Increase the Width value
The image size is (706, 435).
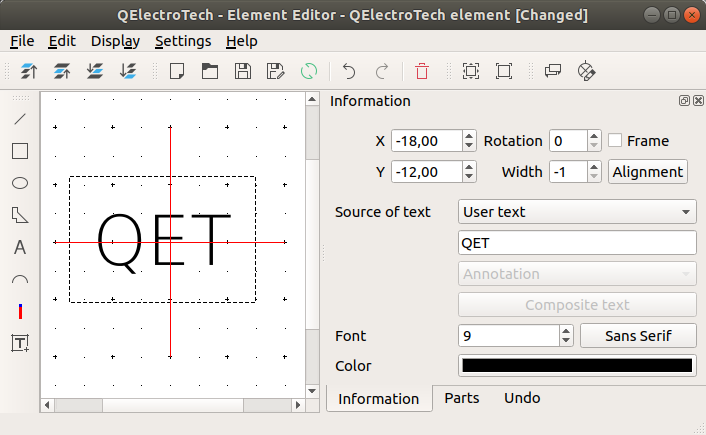click(x=594, y=167)
